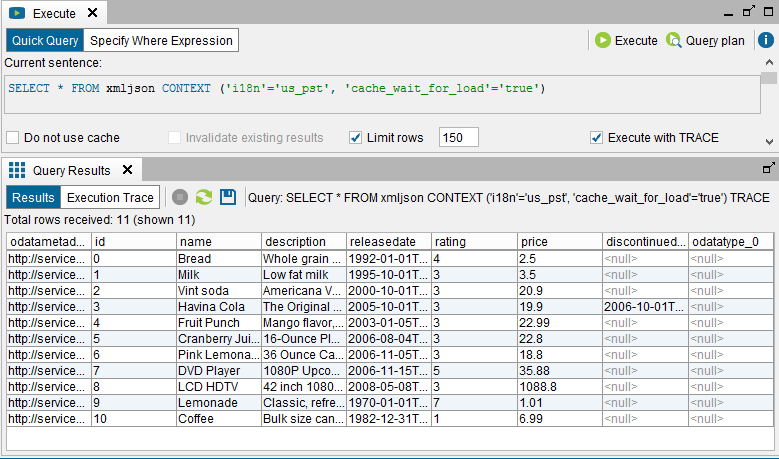
Task: Click the Limit rows value field
Action: [x=459, y=138]
